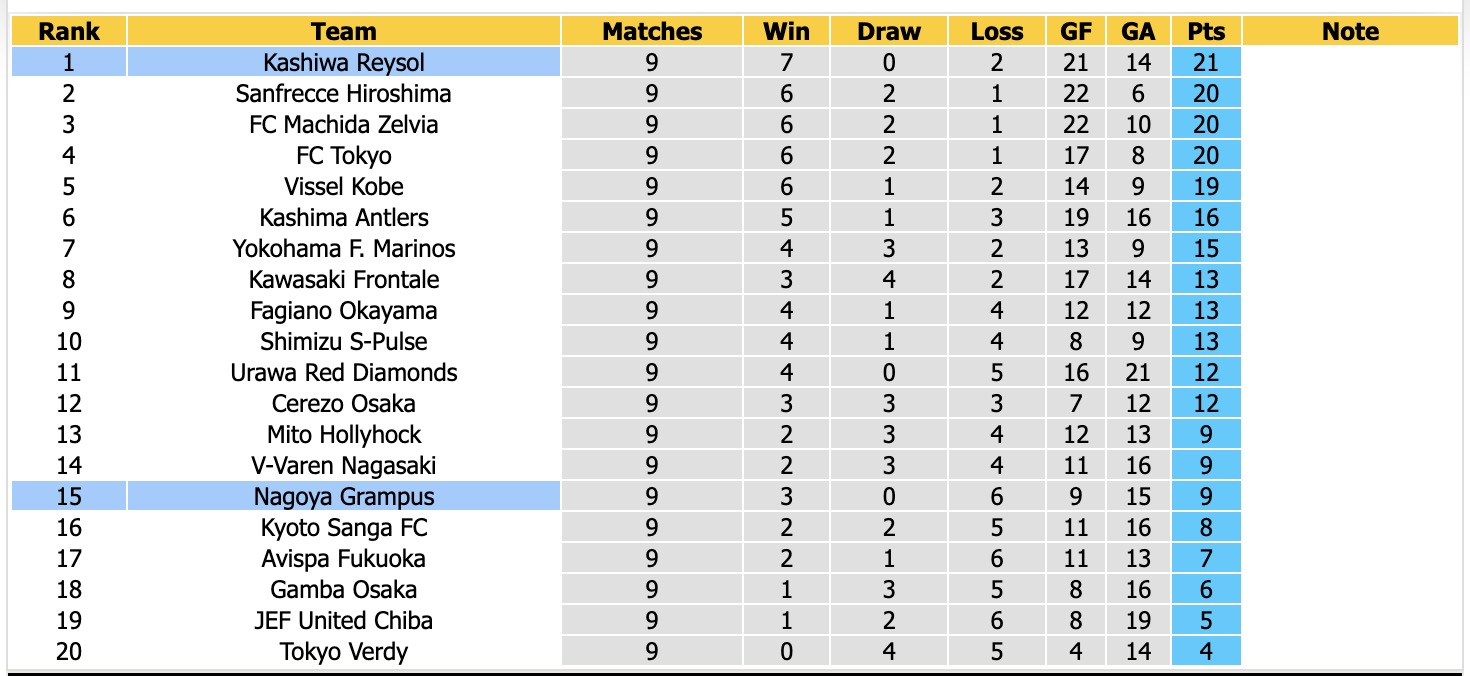Viewport: 1470px width, 676px height.
Task: Click FC Machida Zelvia team name
Action: (x=344, y=124)
